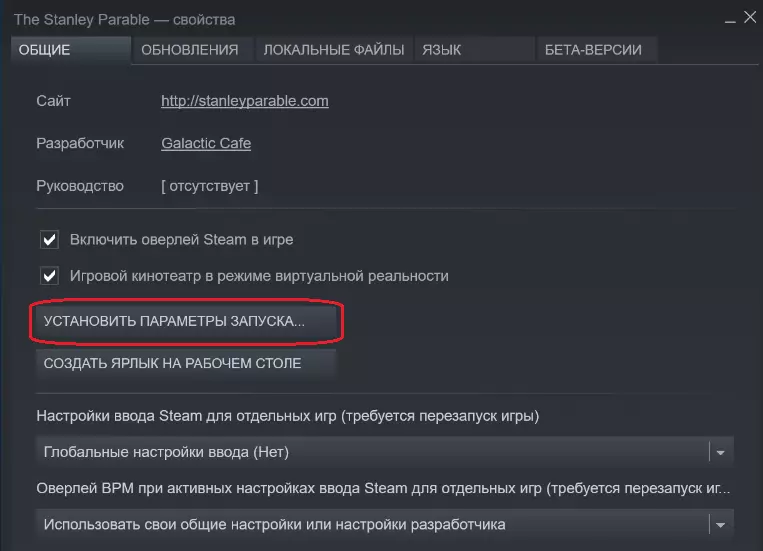
Task: Open the 'Глобальные настройки ввода (Нет)' dropdown
Action: coord(384,452)
